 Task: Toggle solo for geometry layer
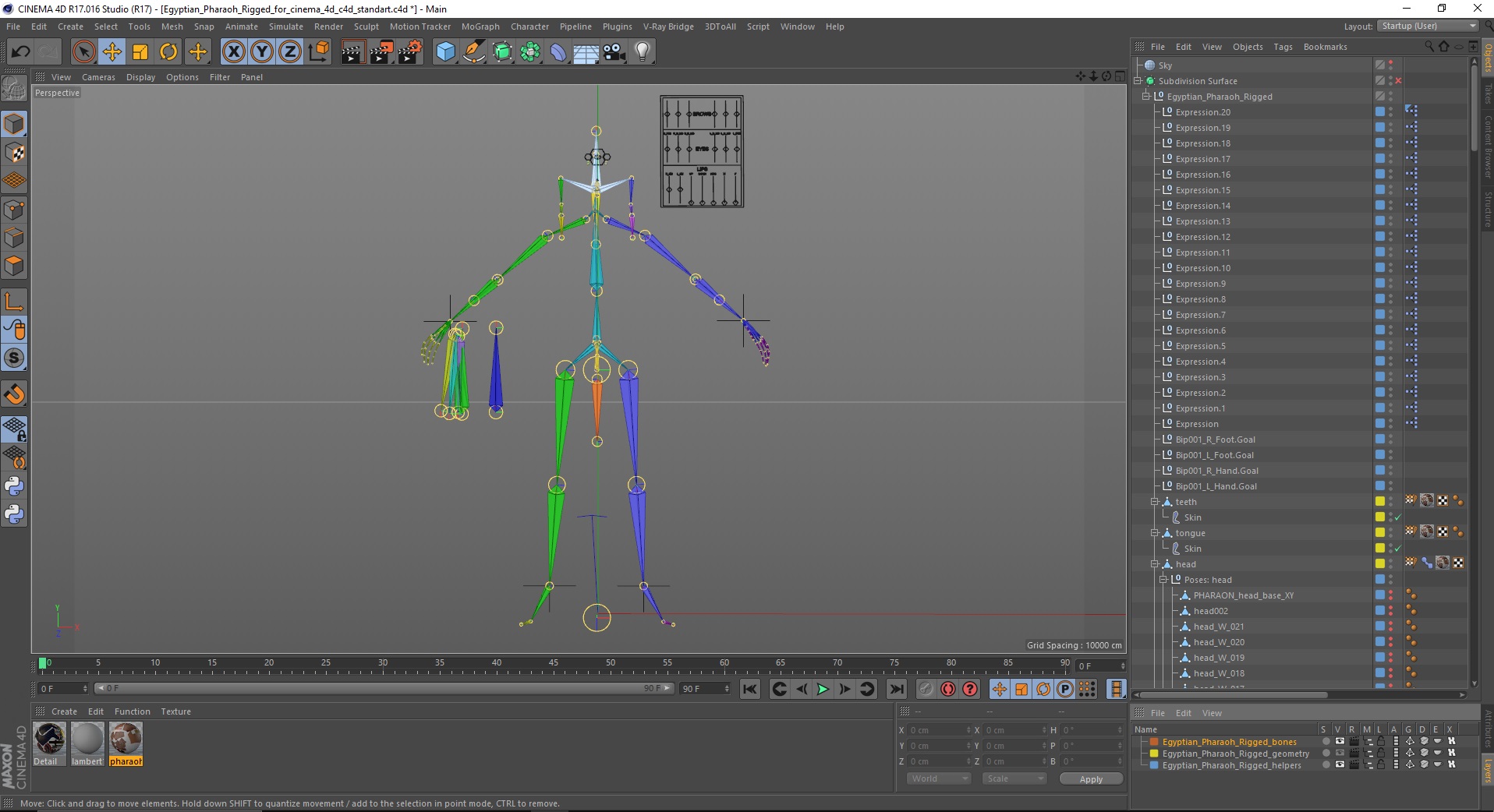tap(1326, 754)
